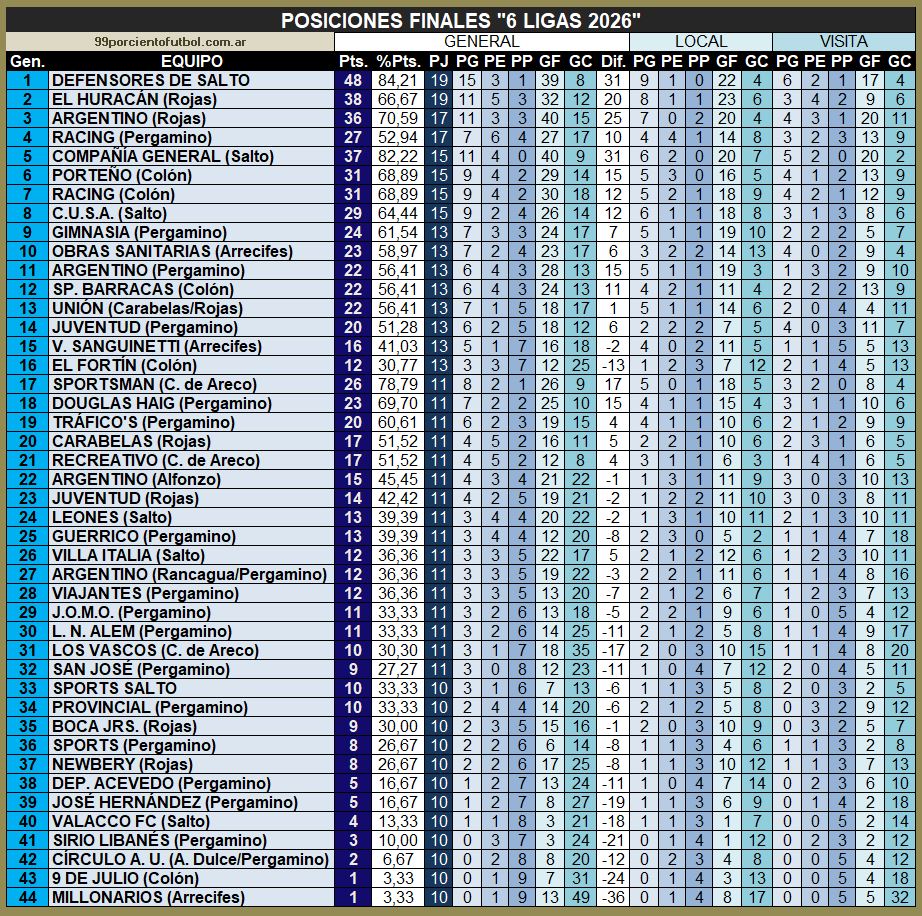Select team VALACCO FC (Salto)
The width and height of the screenshot is (922, 916).
click(131, 821)
